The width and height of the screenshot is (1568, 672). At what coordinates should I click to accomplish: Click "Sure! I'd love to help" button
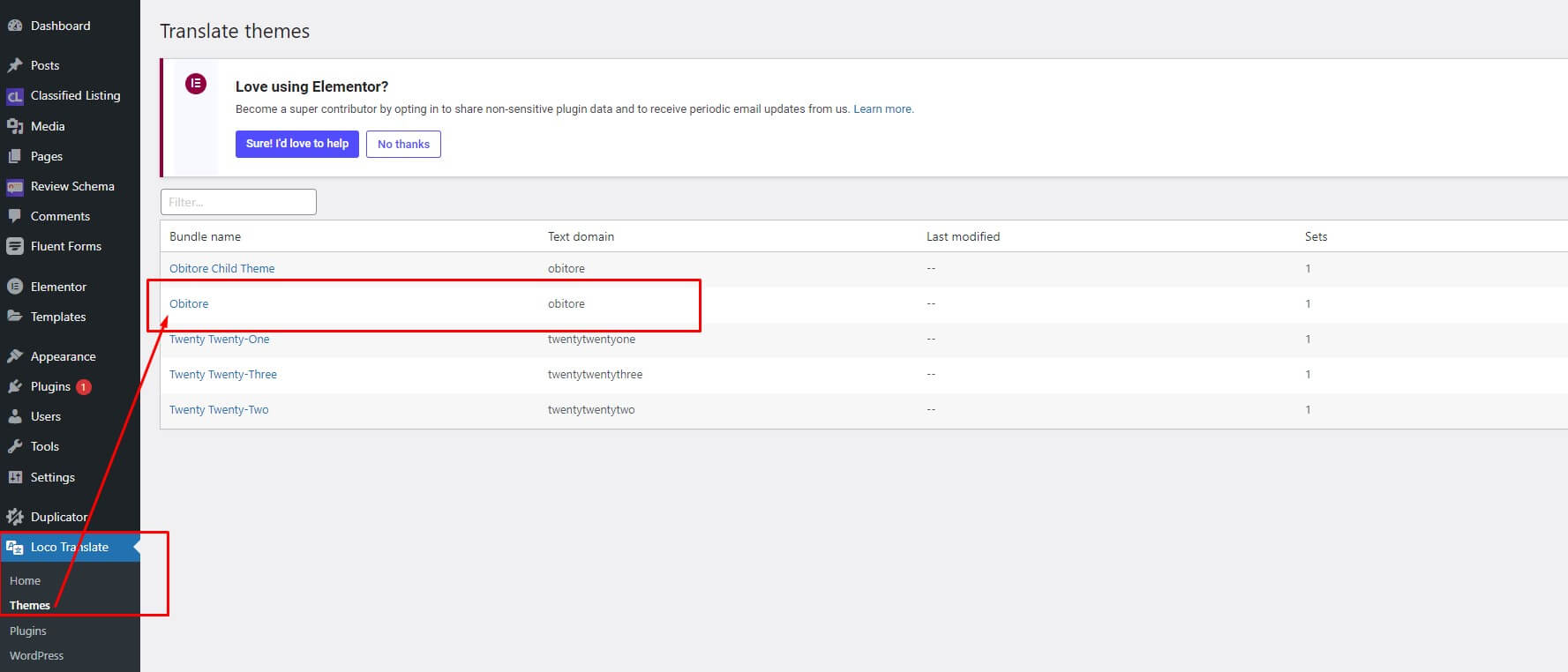pos(297,144)
